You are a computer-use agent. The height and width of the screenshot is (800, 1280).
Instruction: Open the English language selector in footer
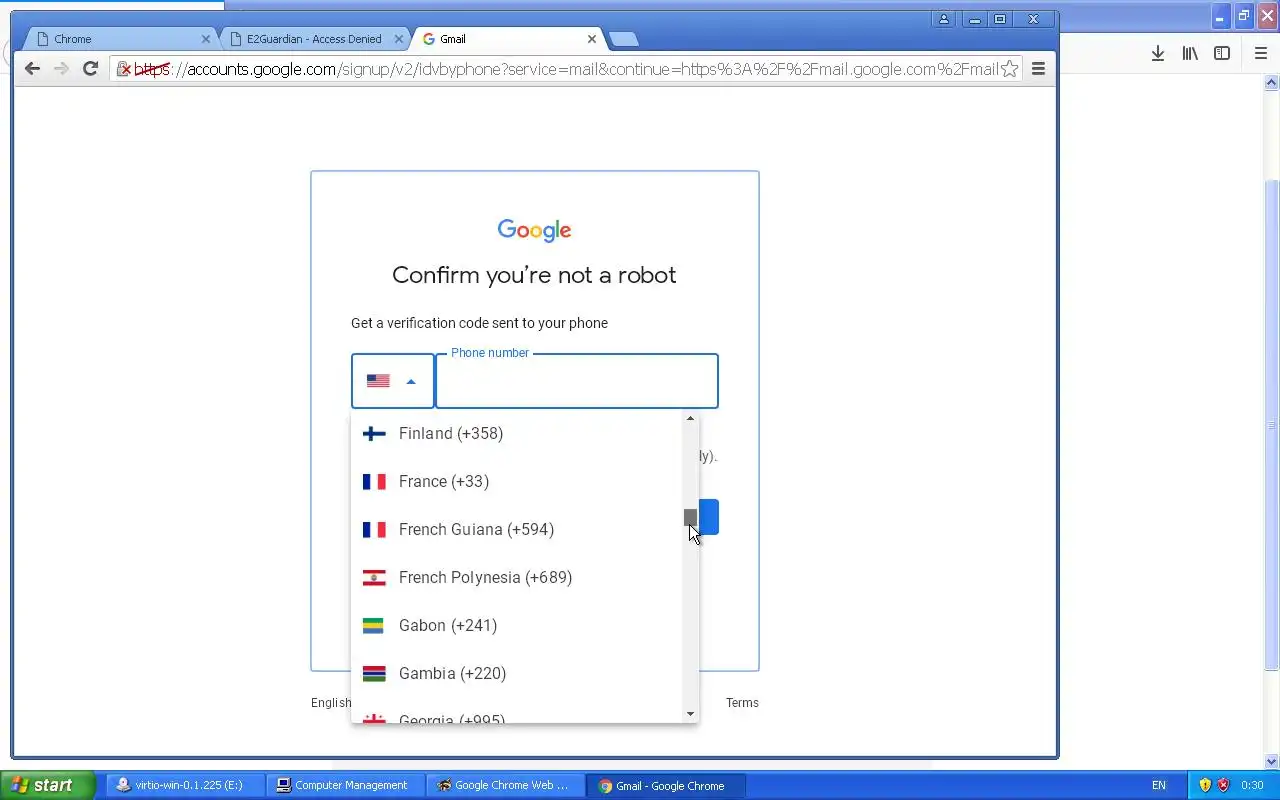[331, 703]
